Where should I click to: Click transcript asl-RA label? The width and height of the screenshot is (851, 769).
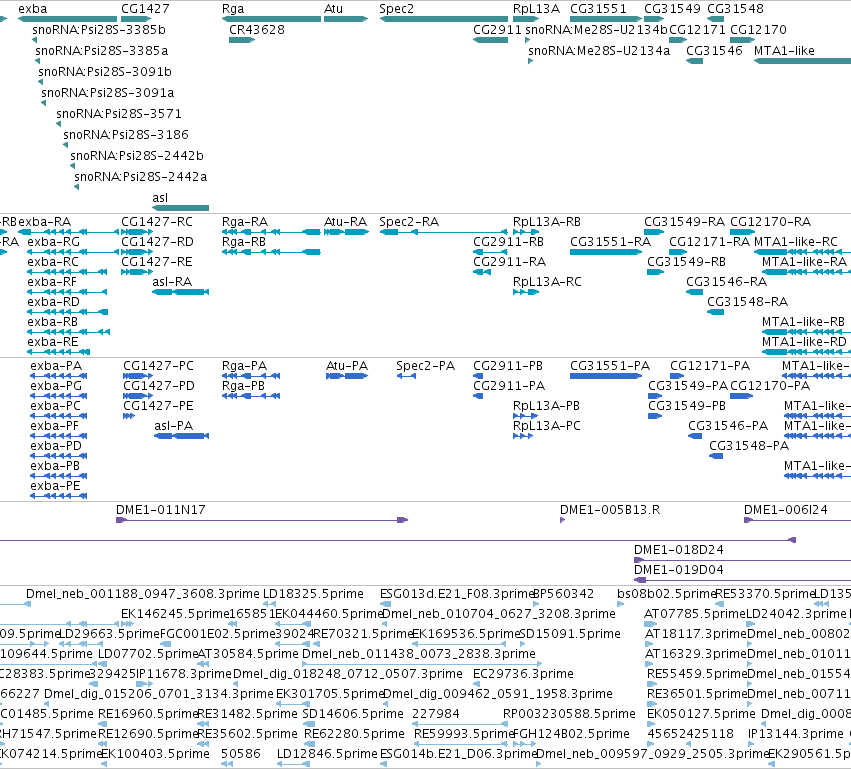tap(172, 282)
